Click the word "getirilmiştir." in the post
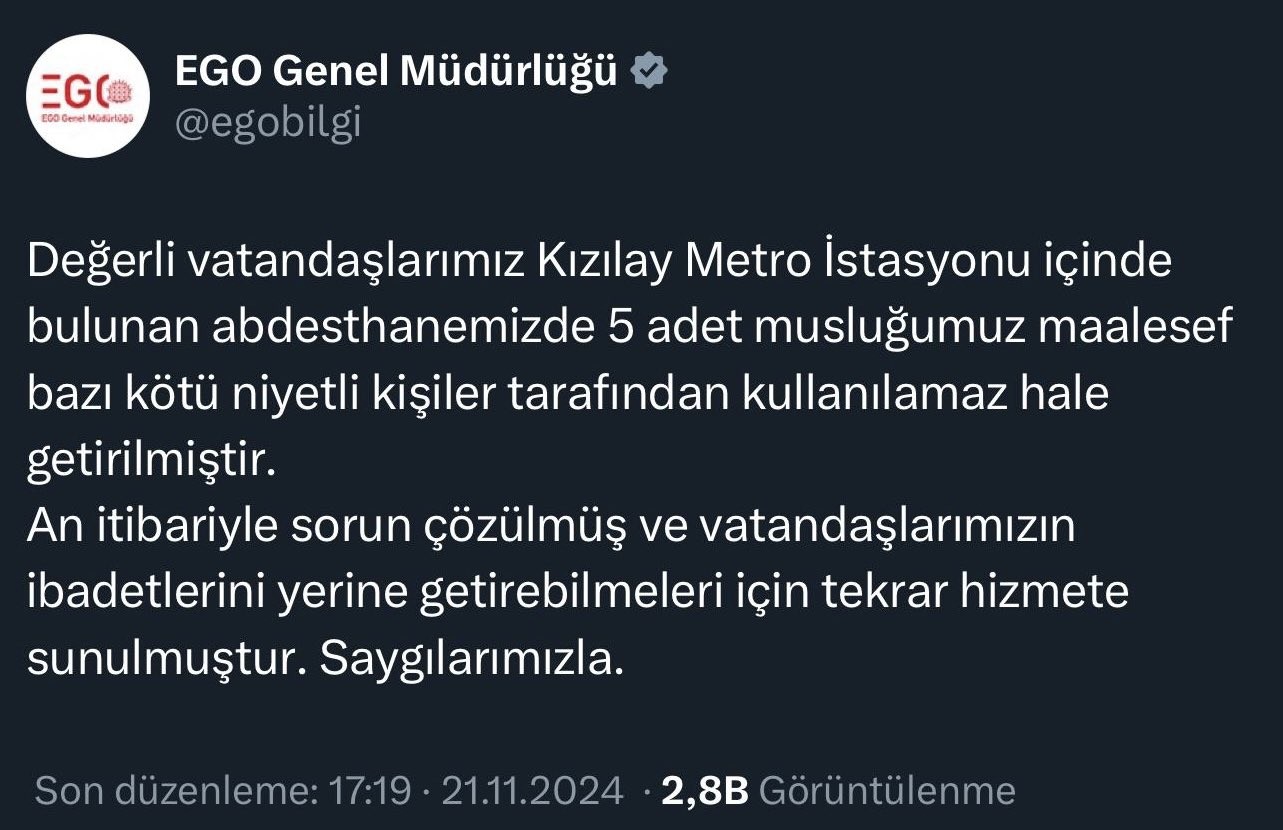The width and height of the screenshot is (1283, 830). (150, 461)
